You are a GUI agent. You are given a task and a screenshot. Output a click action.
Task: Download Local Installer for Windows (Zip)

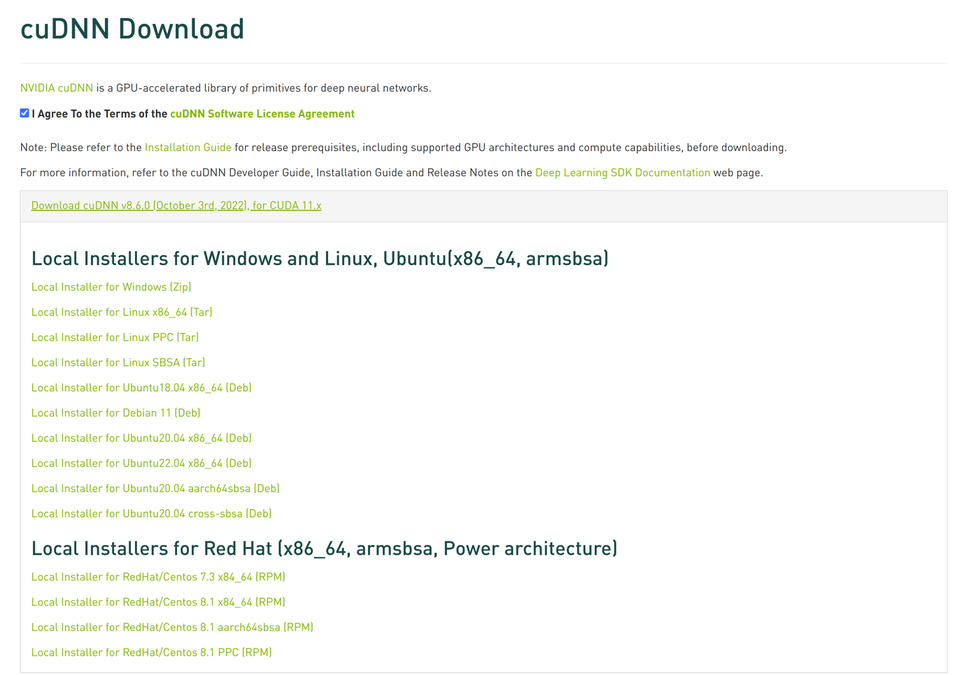click(111, 287)
